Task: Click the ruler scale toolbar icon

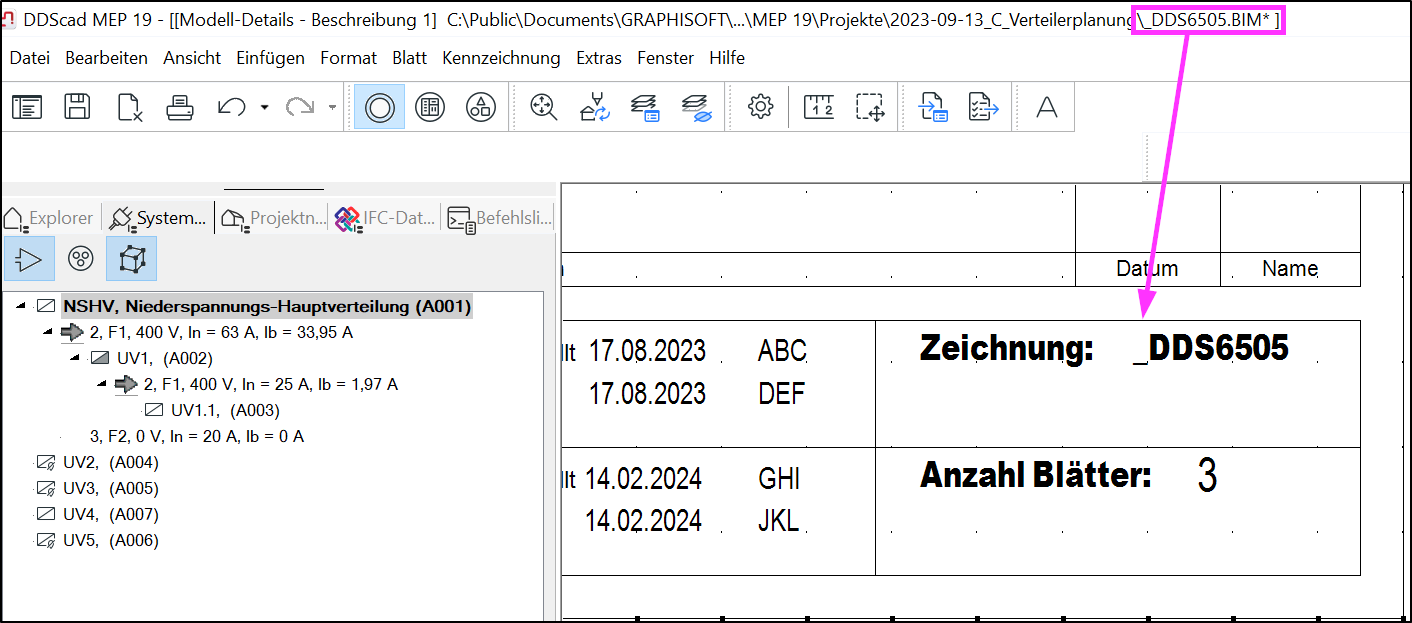Action: tap(819, 107)
